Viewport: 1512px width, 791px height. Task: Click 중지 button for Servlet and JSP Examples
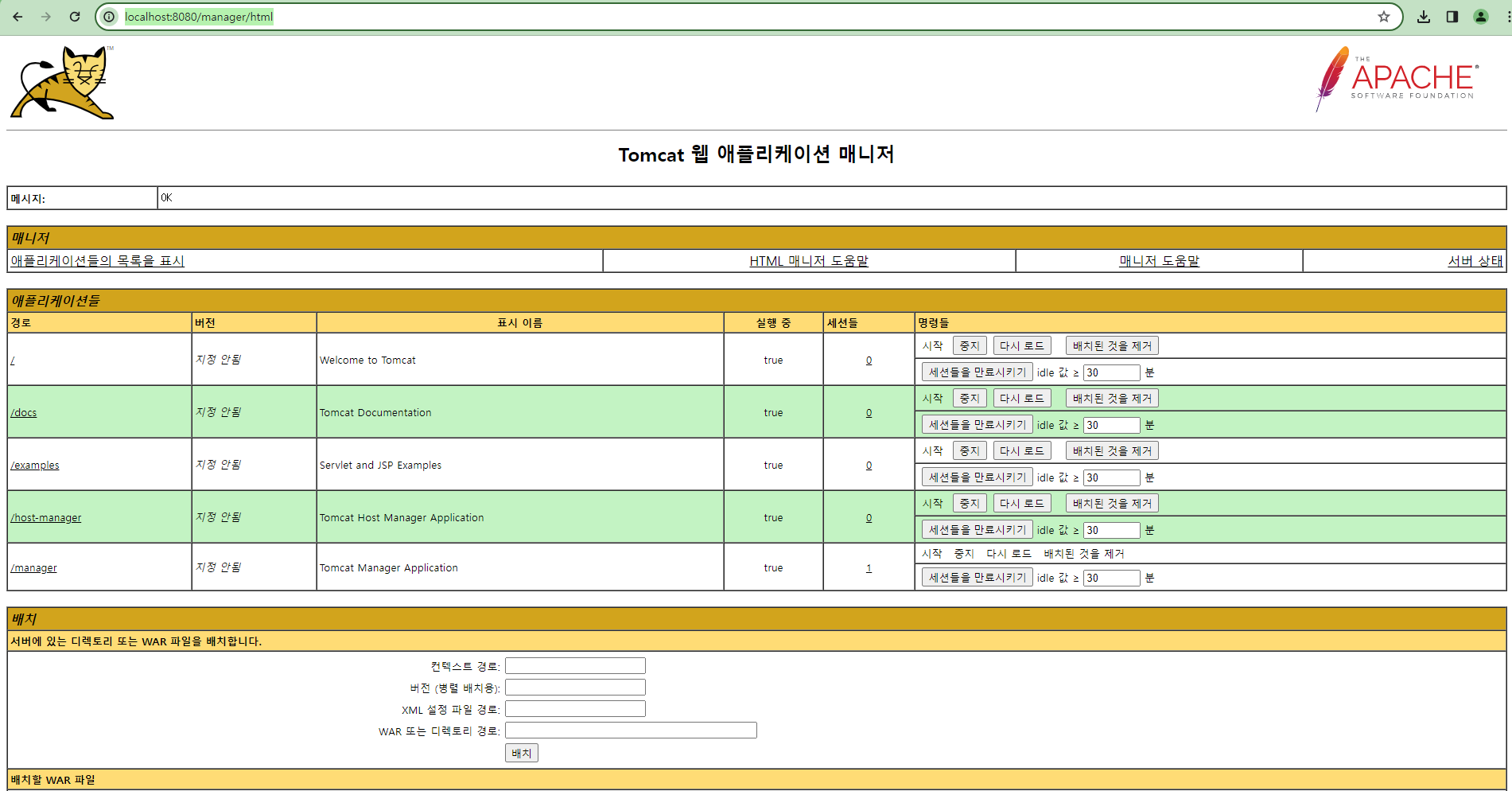[x=970, y=451]
